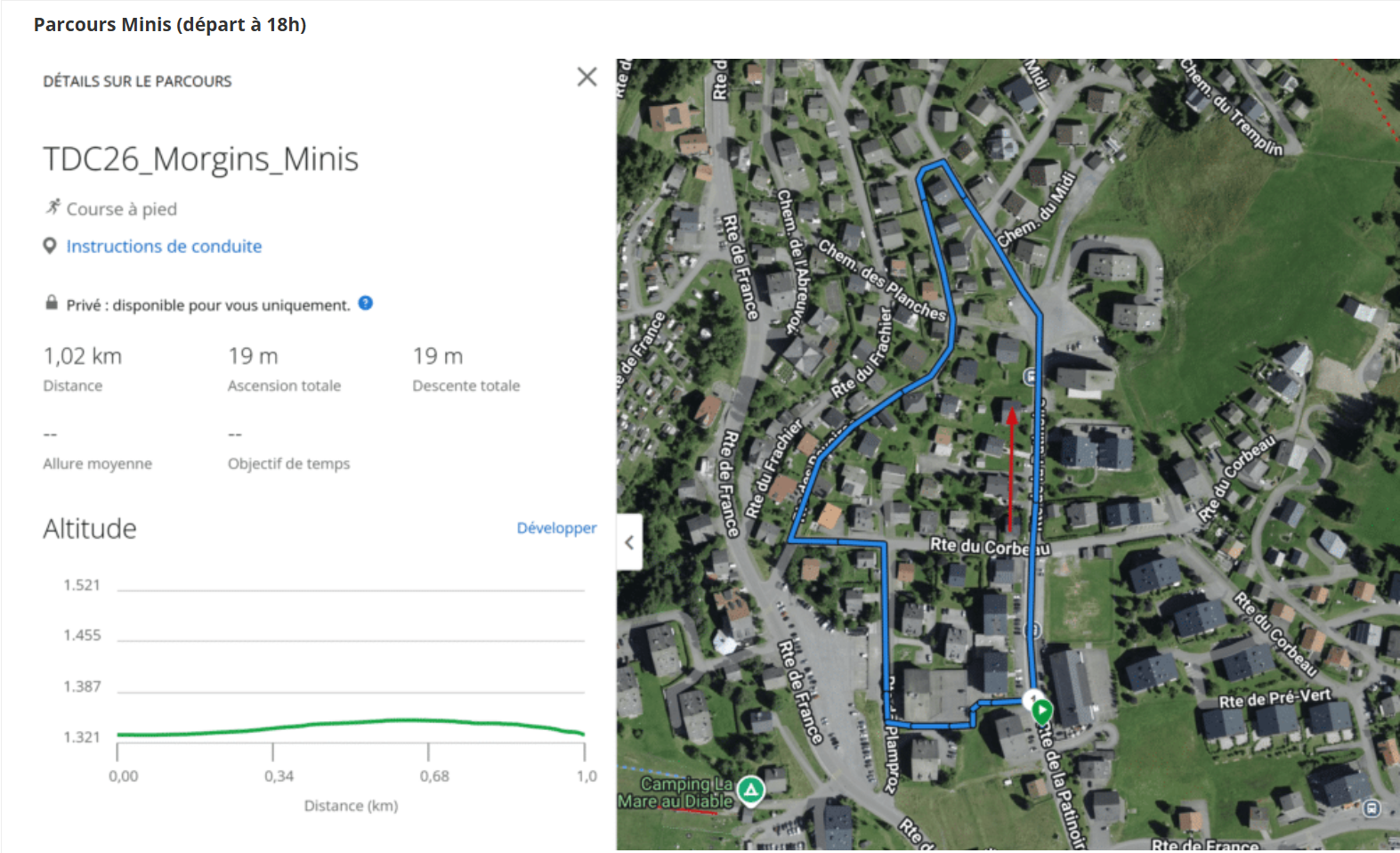Click the green start marker on the map
Viewport: 1400px width, 853px height.
[x=1041, y=711]
